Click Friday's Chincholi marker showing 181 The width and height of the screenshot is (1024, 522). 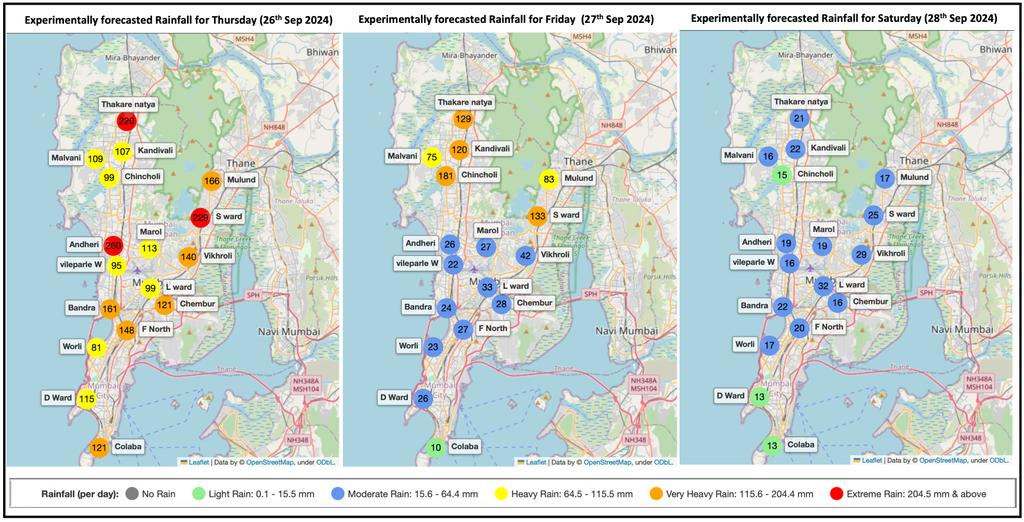[447, 176]
